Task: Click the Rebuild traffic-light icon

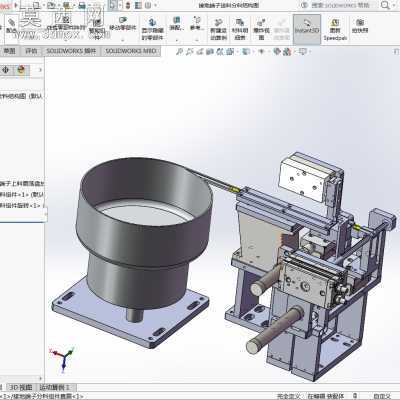Action: [127, 5]
